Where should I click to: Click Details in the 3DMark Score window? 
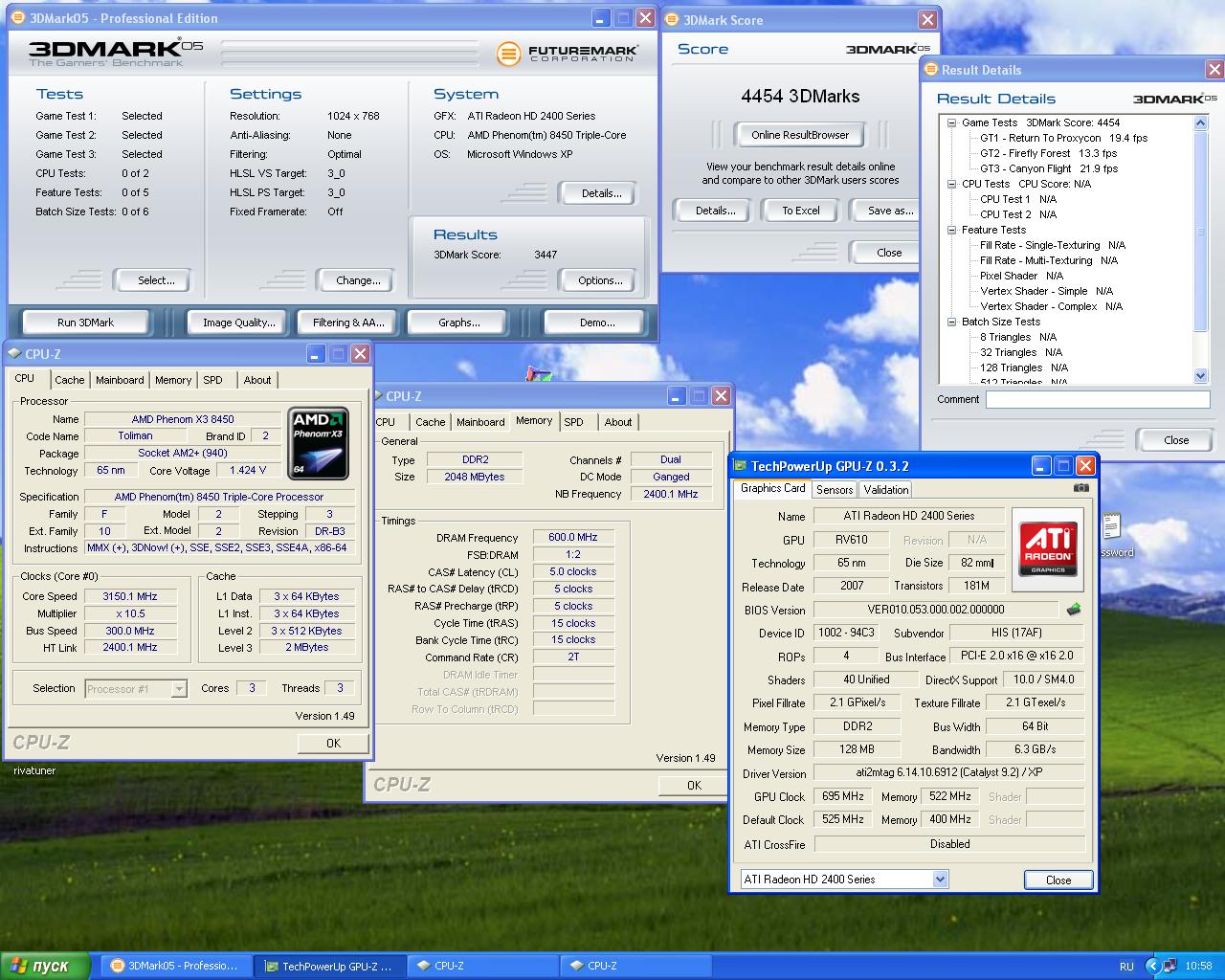coord(715,211)
